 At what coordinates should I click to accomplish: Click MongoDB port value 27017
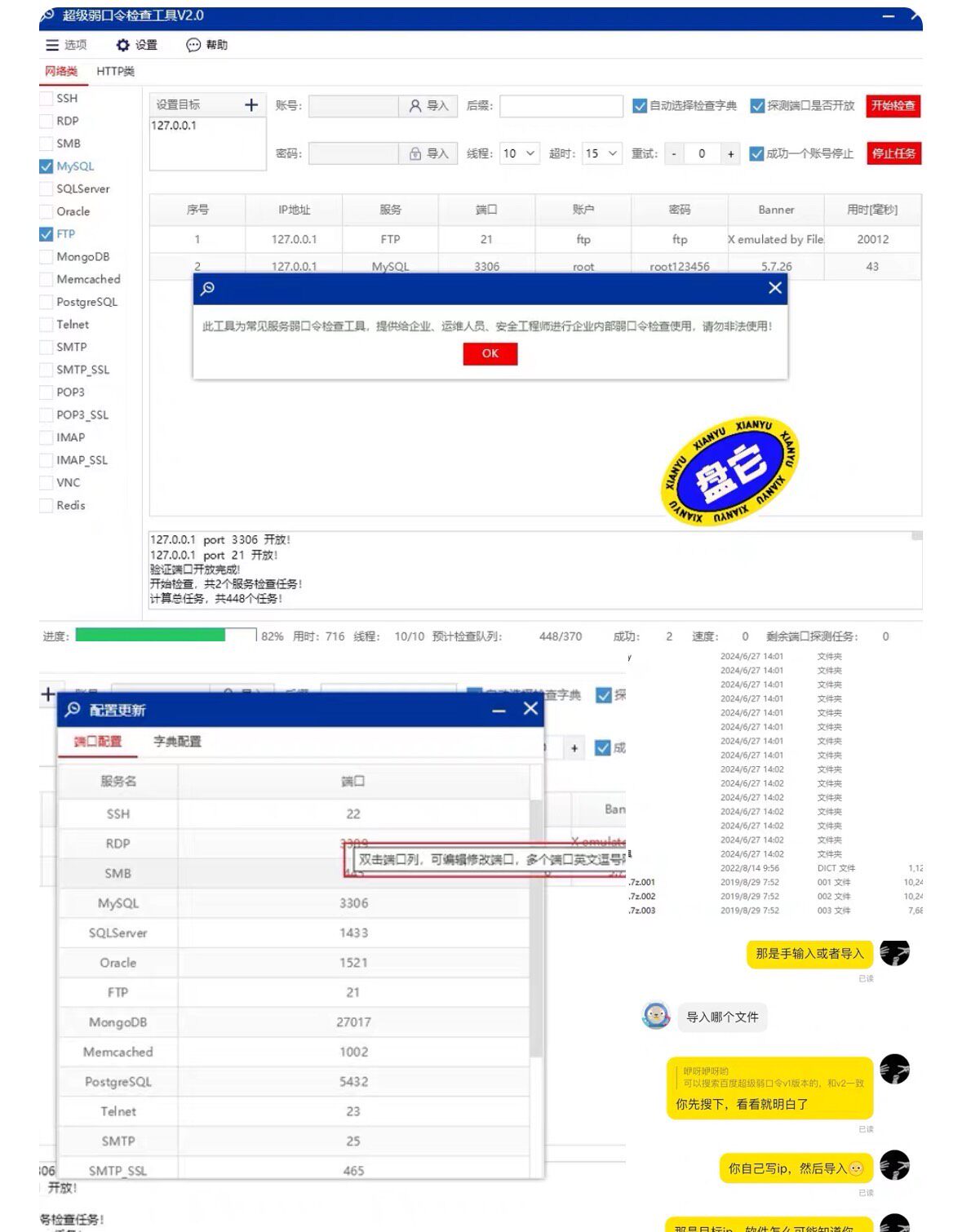[353, 1022]
